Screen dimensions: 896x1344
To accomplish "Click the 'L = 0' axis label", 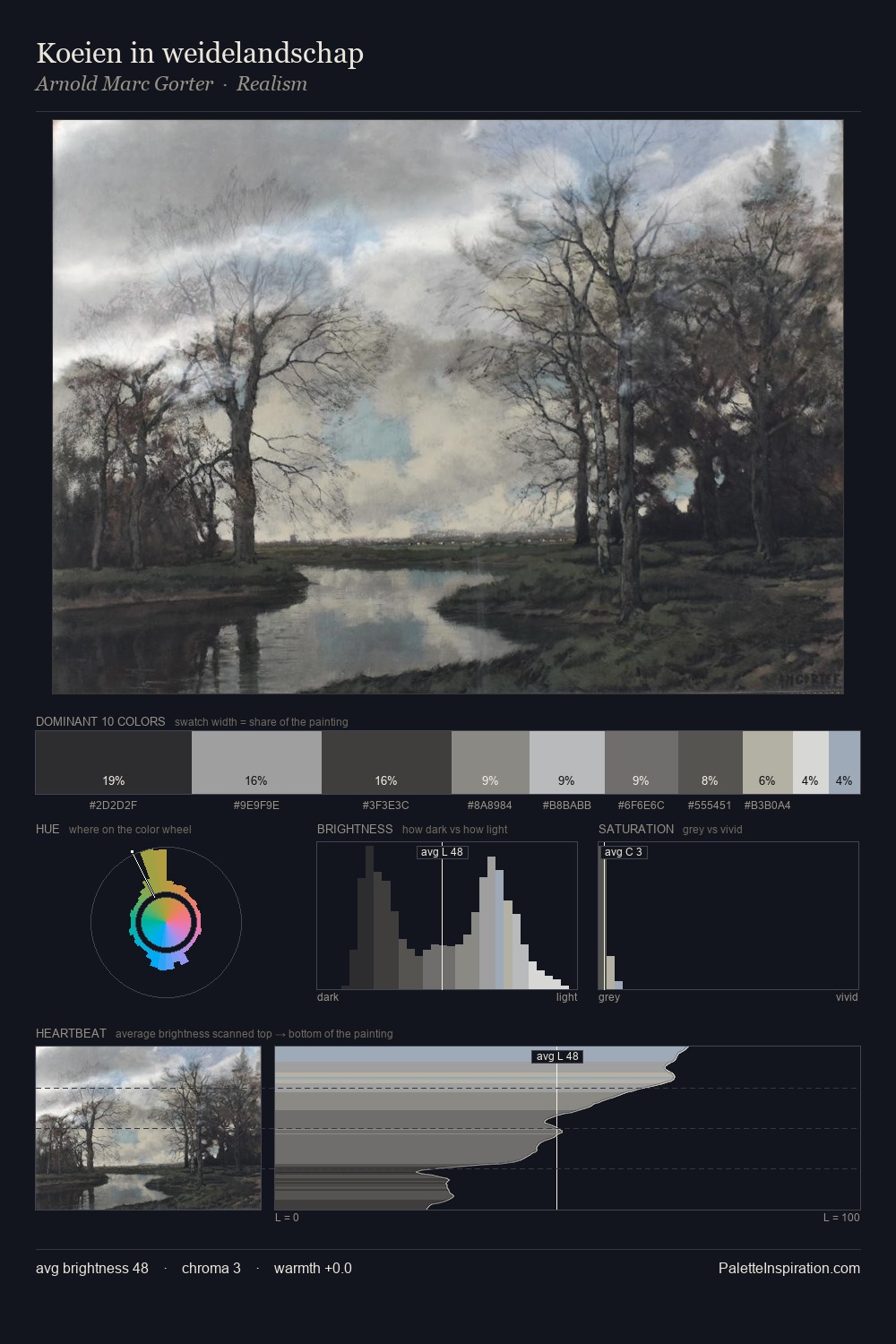I will point(287,1218).
